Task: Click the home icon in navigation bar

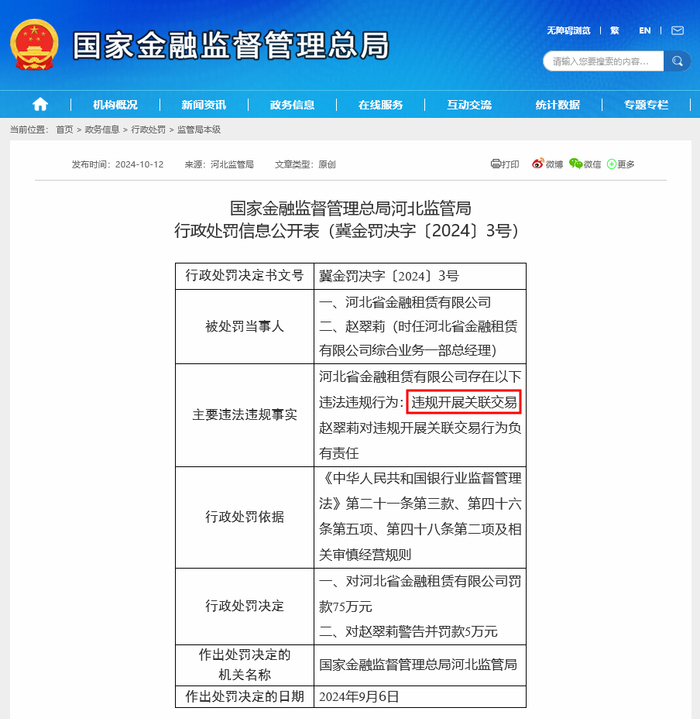Action: pyautogui.click(x=40, y=105)
